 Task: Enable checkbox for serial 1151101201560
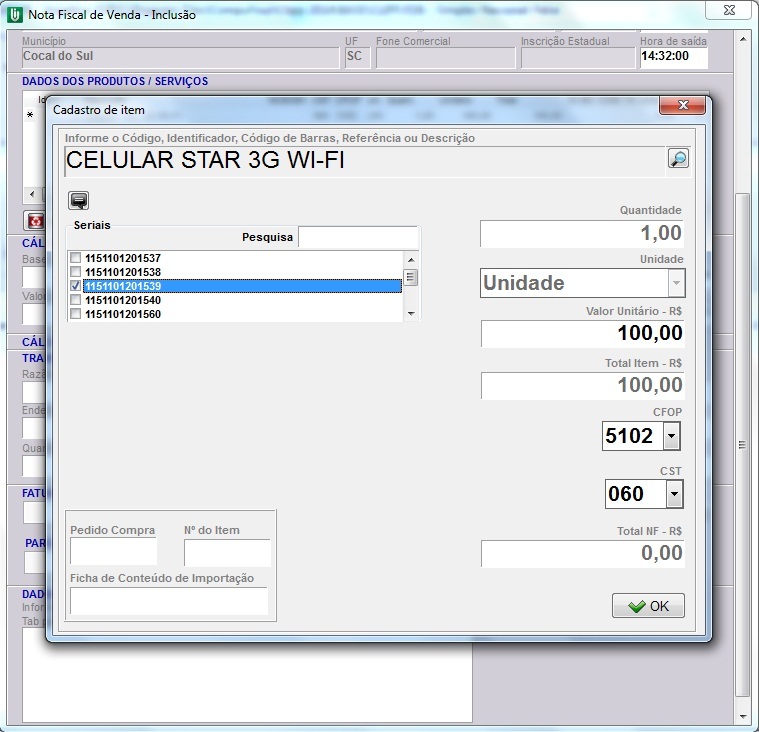pyautogui.click(x=76, y=314)
